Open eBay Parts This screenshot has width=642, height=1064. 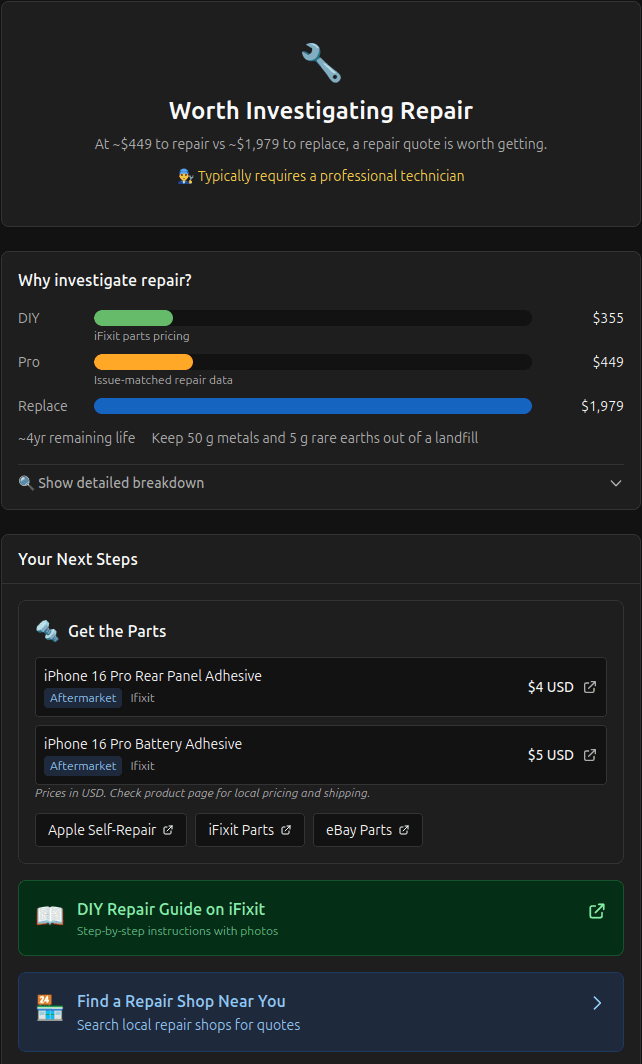click(x=367, y=829)
